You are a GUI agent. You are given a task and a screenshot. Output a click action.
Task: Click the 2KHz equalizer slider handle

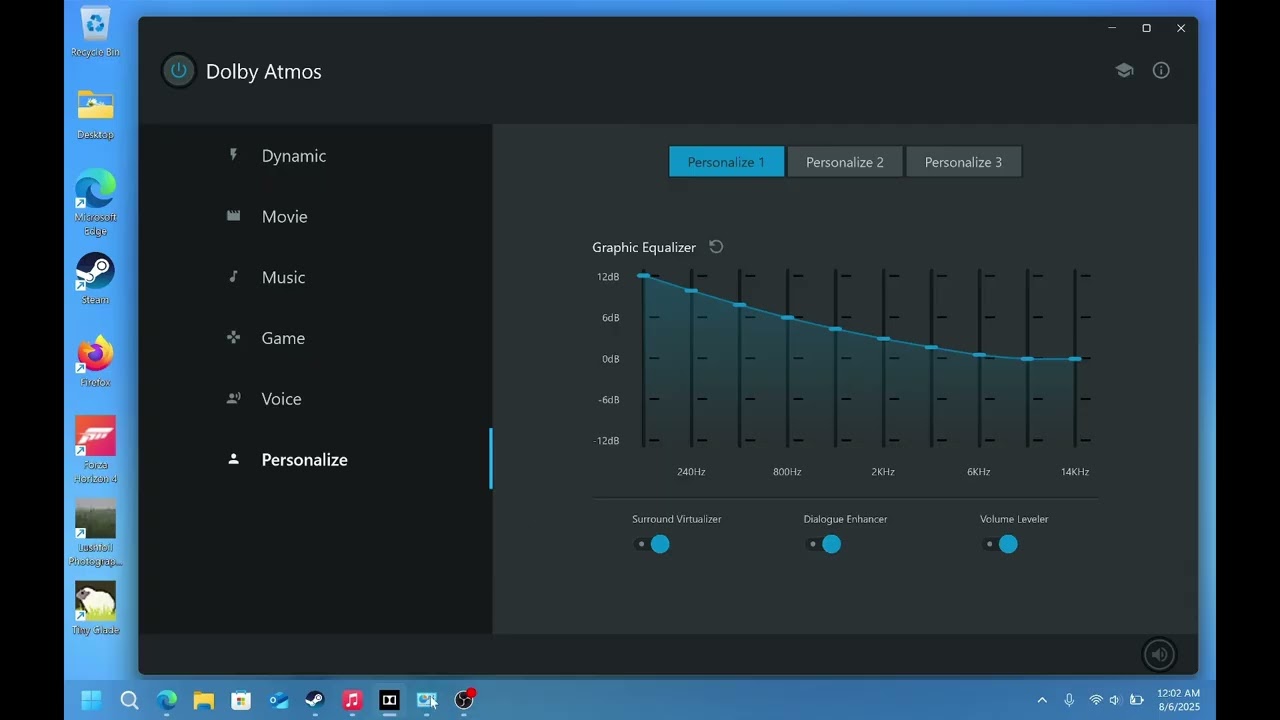(x=883, y=339)
